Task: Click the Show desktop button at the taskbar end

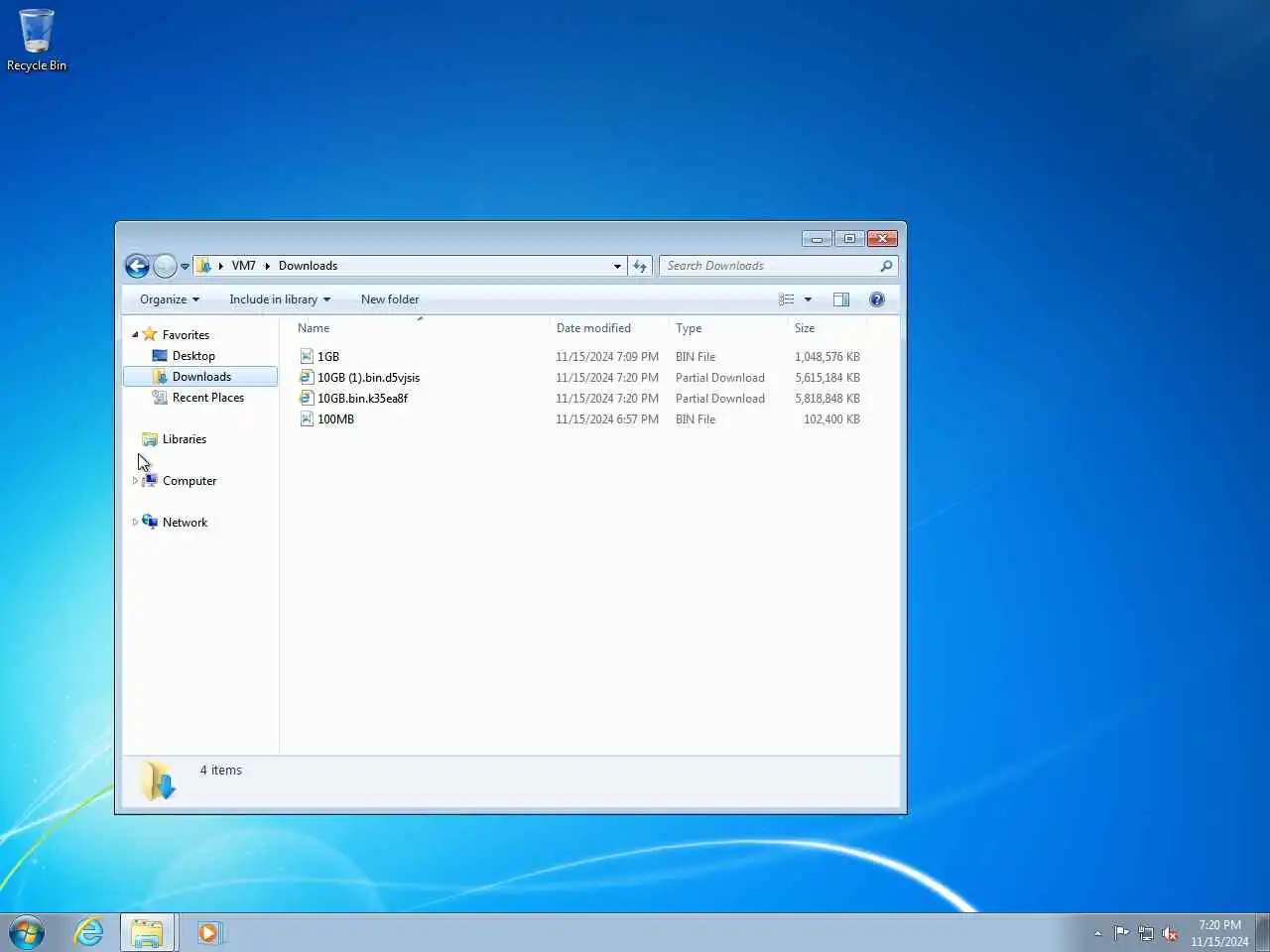Action: click(1263, 933)
